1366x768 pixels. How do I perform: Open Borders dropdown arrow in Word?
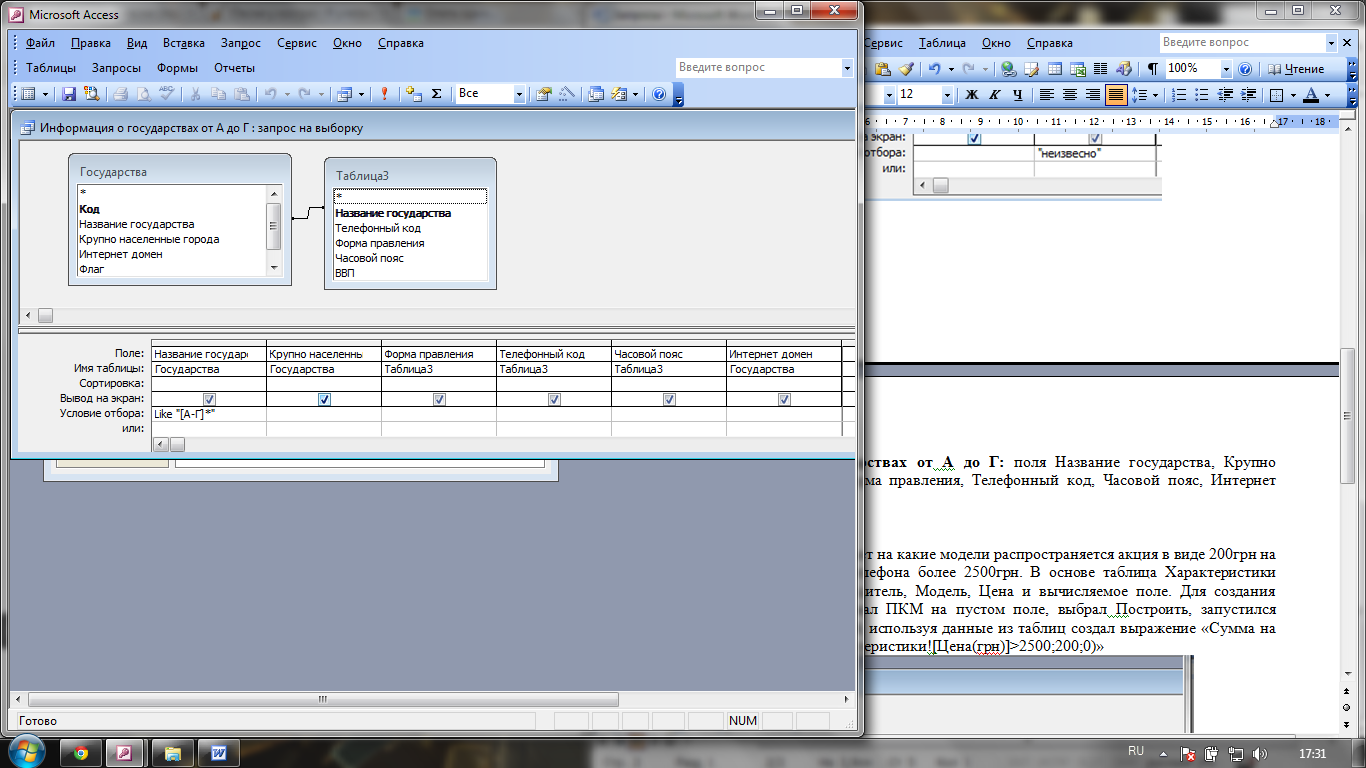tap(1293, 95)
